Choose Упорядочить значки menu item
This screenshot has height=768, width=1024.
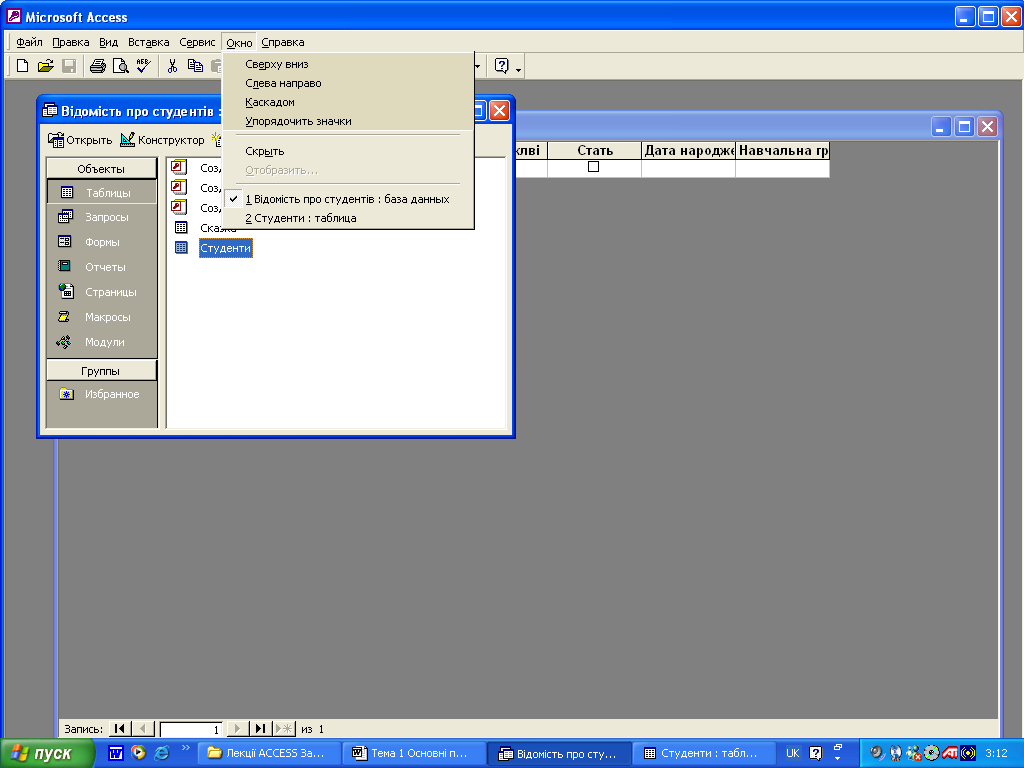[x=348, y=121]
